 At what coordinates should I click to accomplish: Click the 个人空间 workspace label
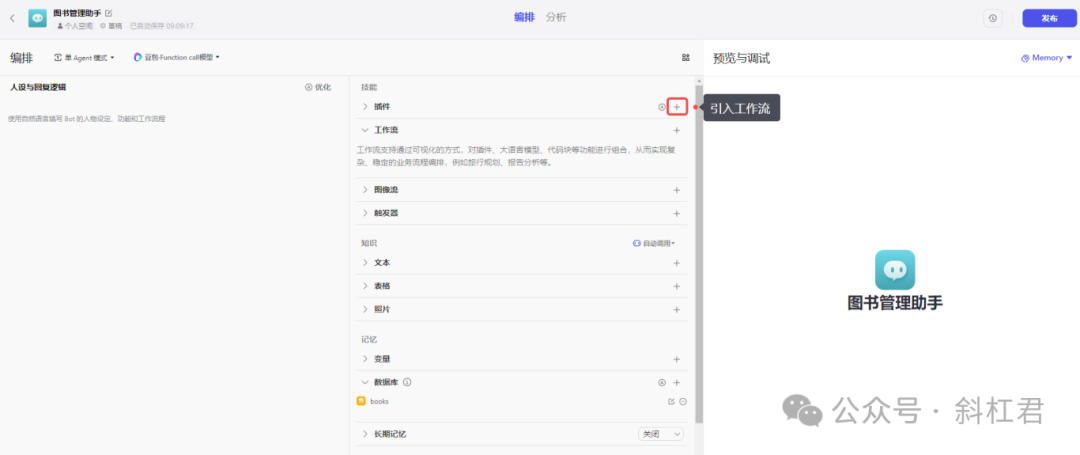pyautogui.click(x=75, y=26)
